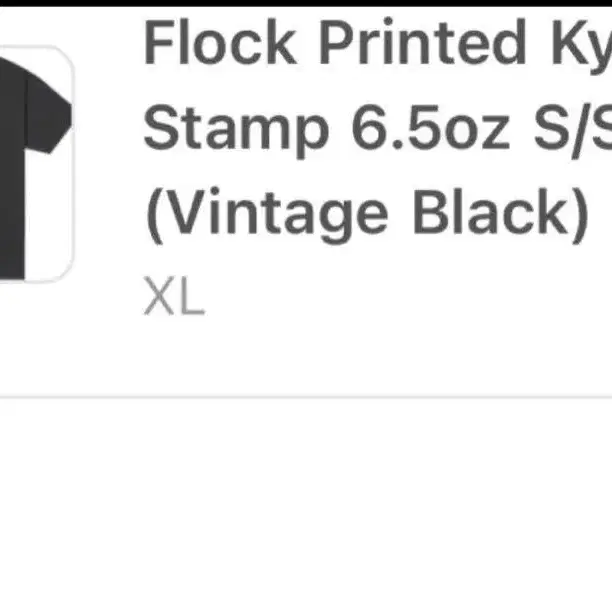The image size is (612, 612).
Task: Click the "S/S" text in title
Action: click(572, 130)
